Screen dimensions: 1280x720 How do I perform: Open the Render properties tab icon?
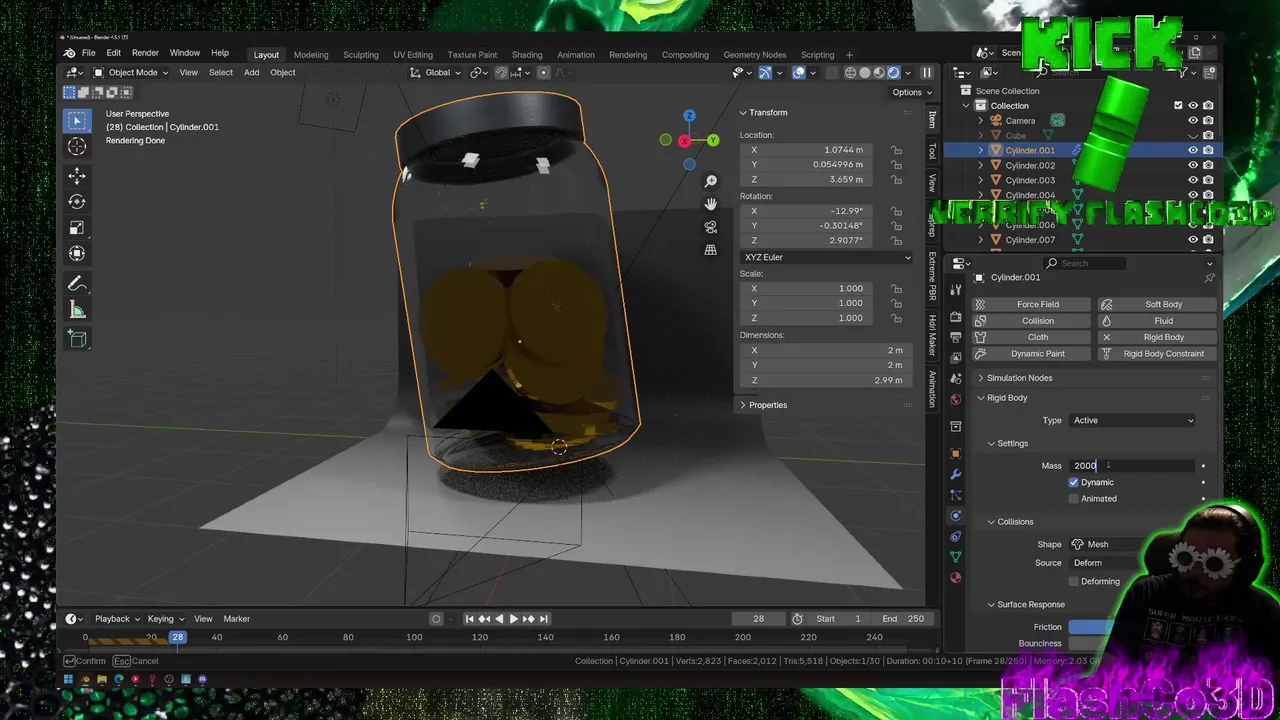click(x=955, y=316)
